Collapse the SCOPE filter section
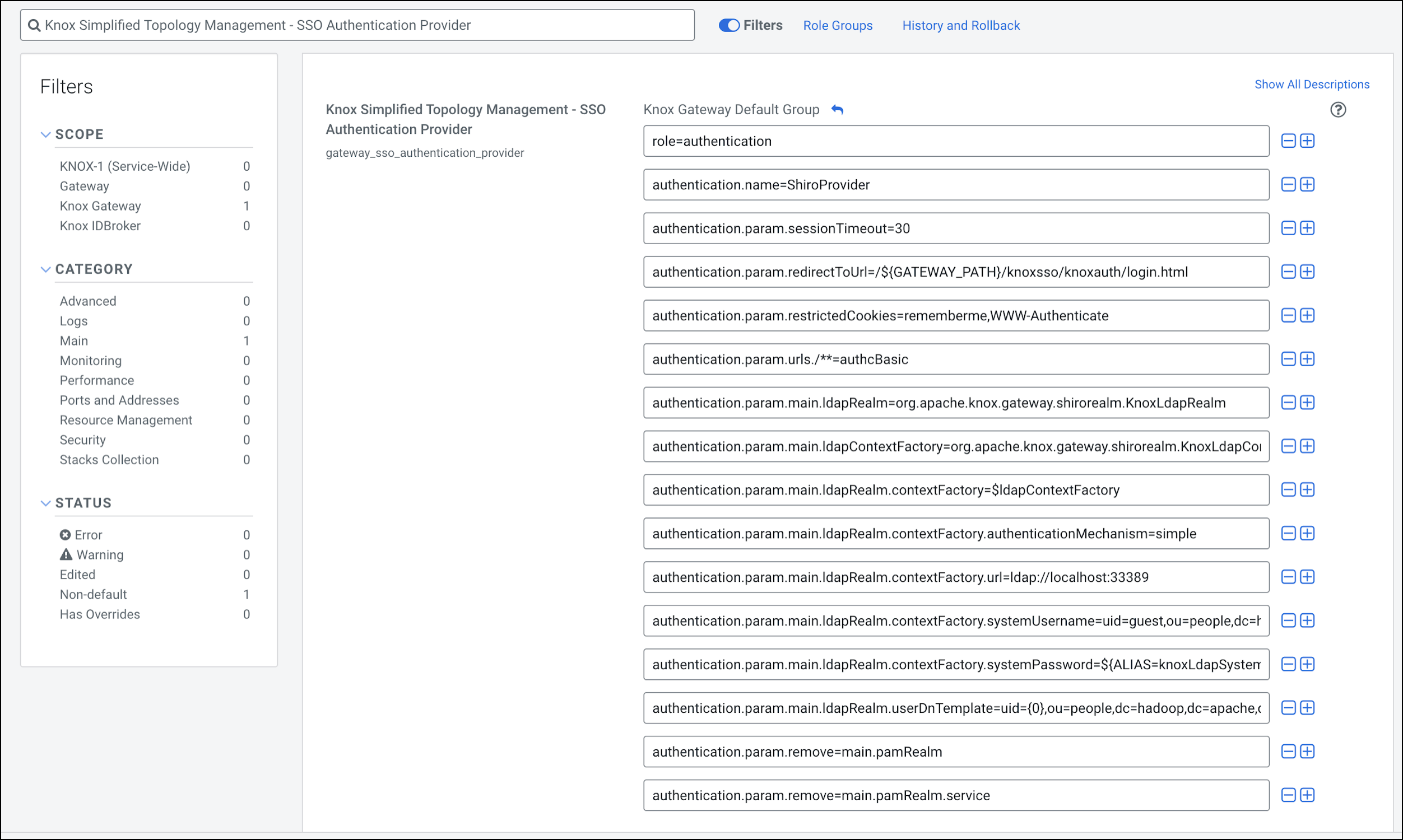This screenshot has width=1403, height=840. [x=46, y=134]
